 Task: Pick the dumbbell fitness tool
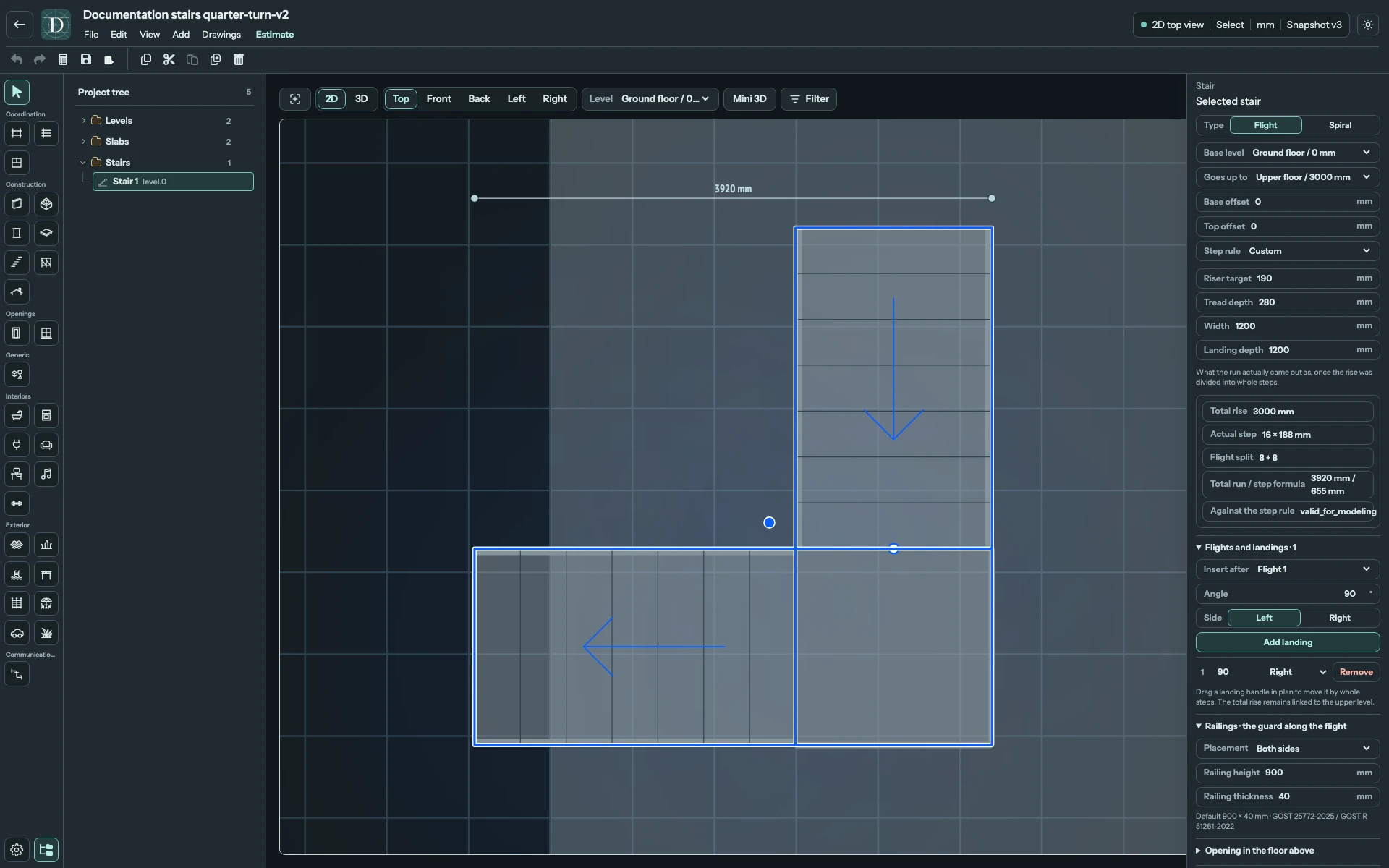coord(17,503)
